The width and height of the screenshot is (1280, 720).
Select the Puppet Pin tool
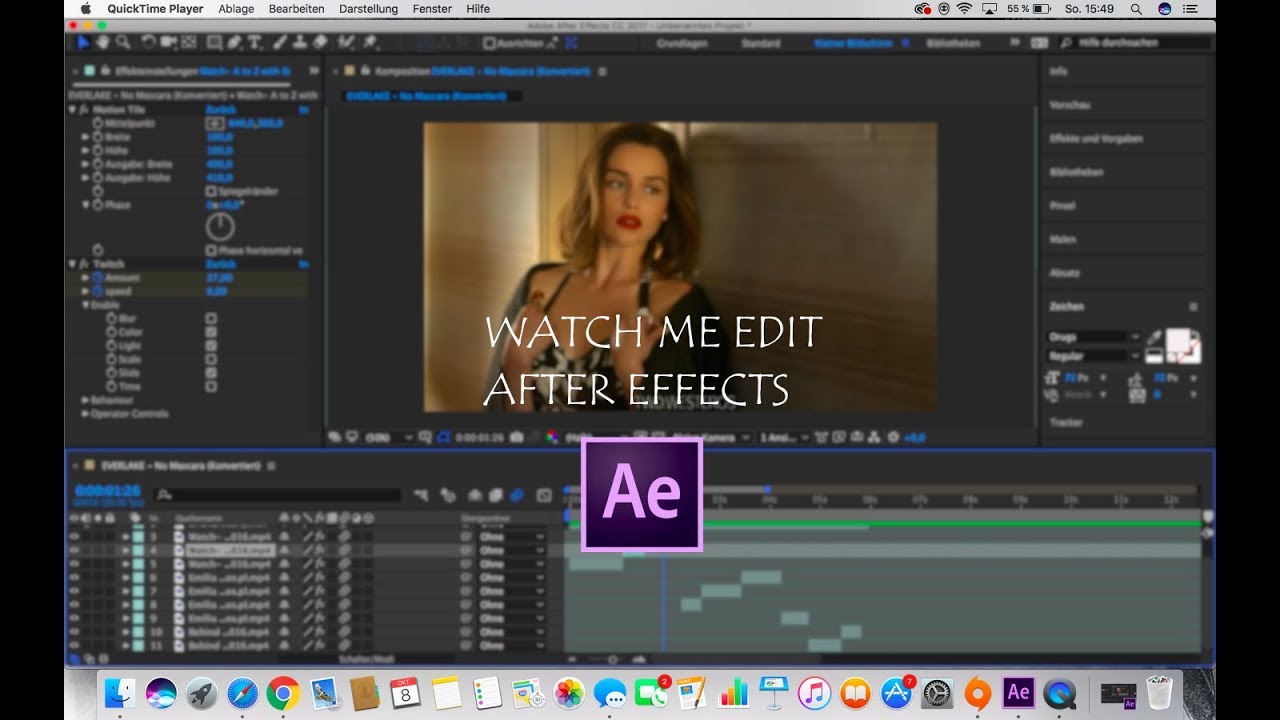coord(370,43)
